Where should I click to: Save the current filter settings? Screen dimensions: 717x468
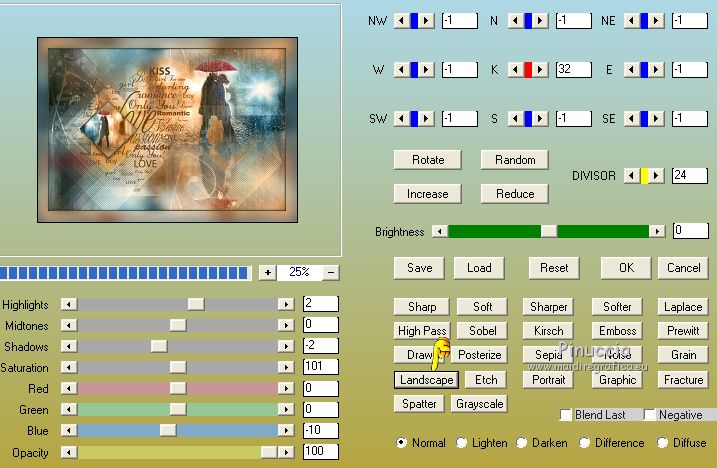coord(419,268)
